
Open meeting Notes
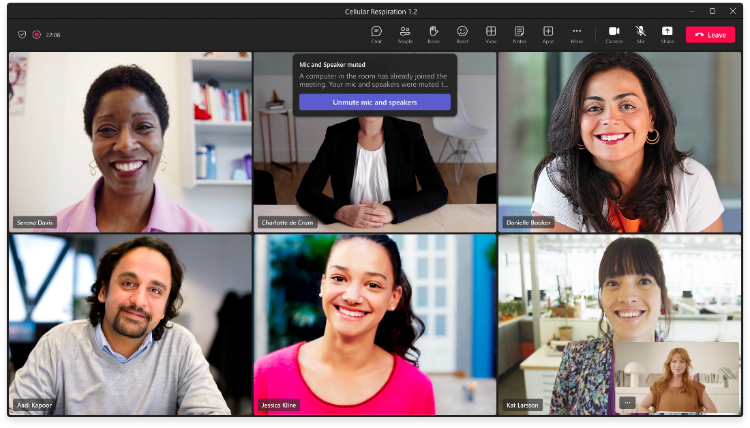point(519,34)
